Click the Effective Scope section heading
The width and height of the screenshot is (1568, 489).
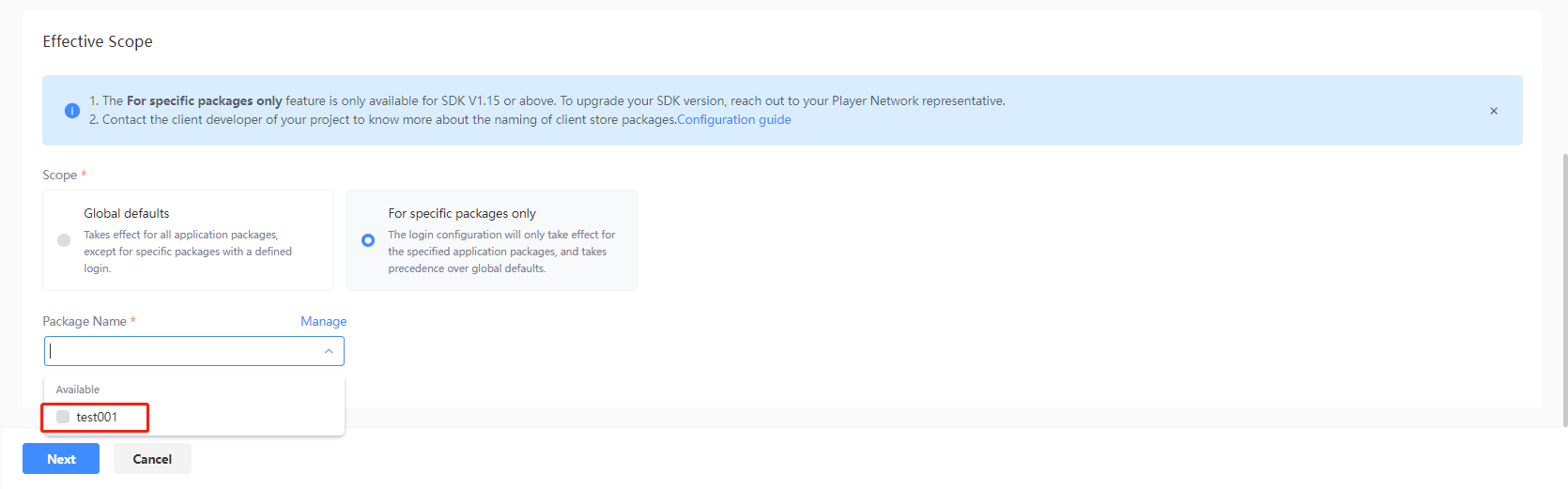click(x=98, y=41)
